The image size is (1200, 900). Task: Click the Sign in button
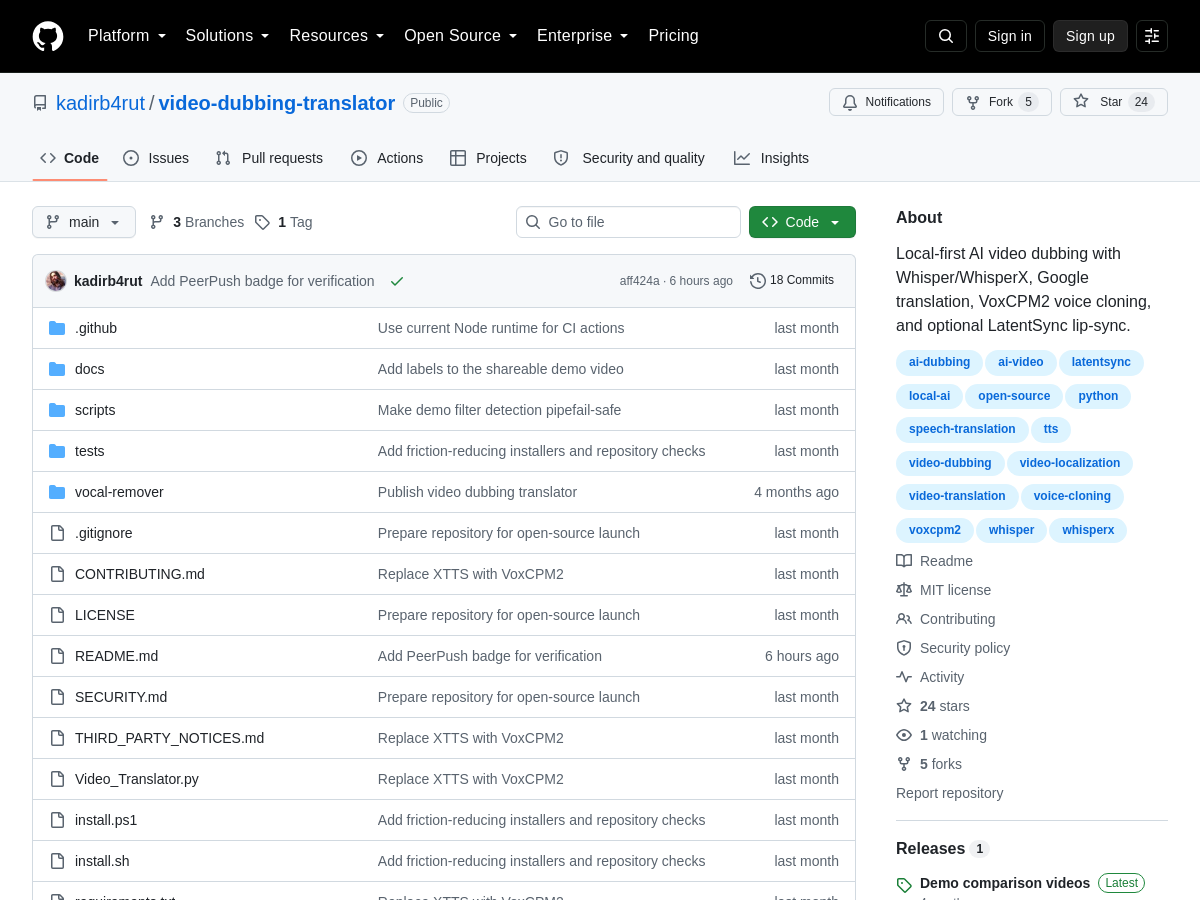point(1010,36)
